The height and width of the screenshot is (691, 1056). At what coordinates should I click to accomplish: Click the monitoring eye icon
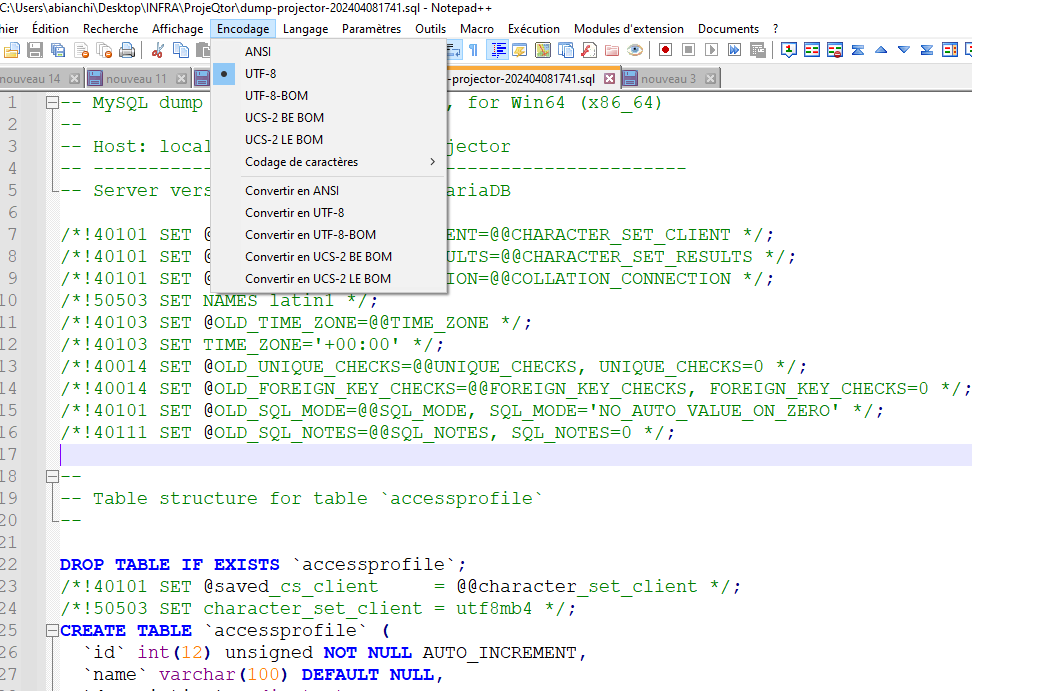click(x=634, y=50)
